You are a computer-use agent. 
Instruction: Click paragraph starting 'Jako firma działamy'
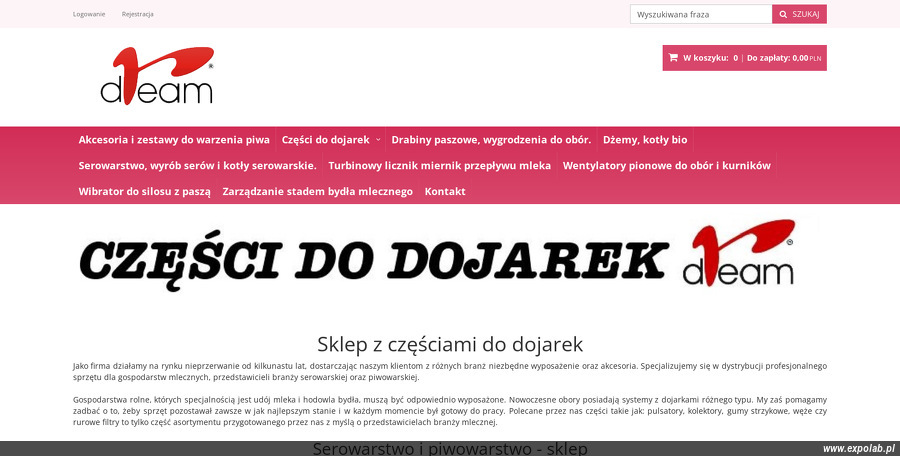[x=450, y=372]
